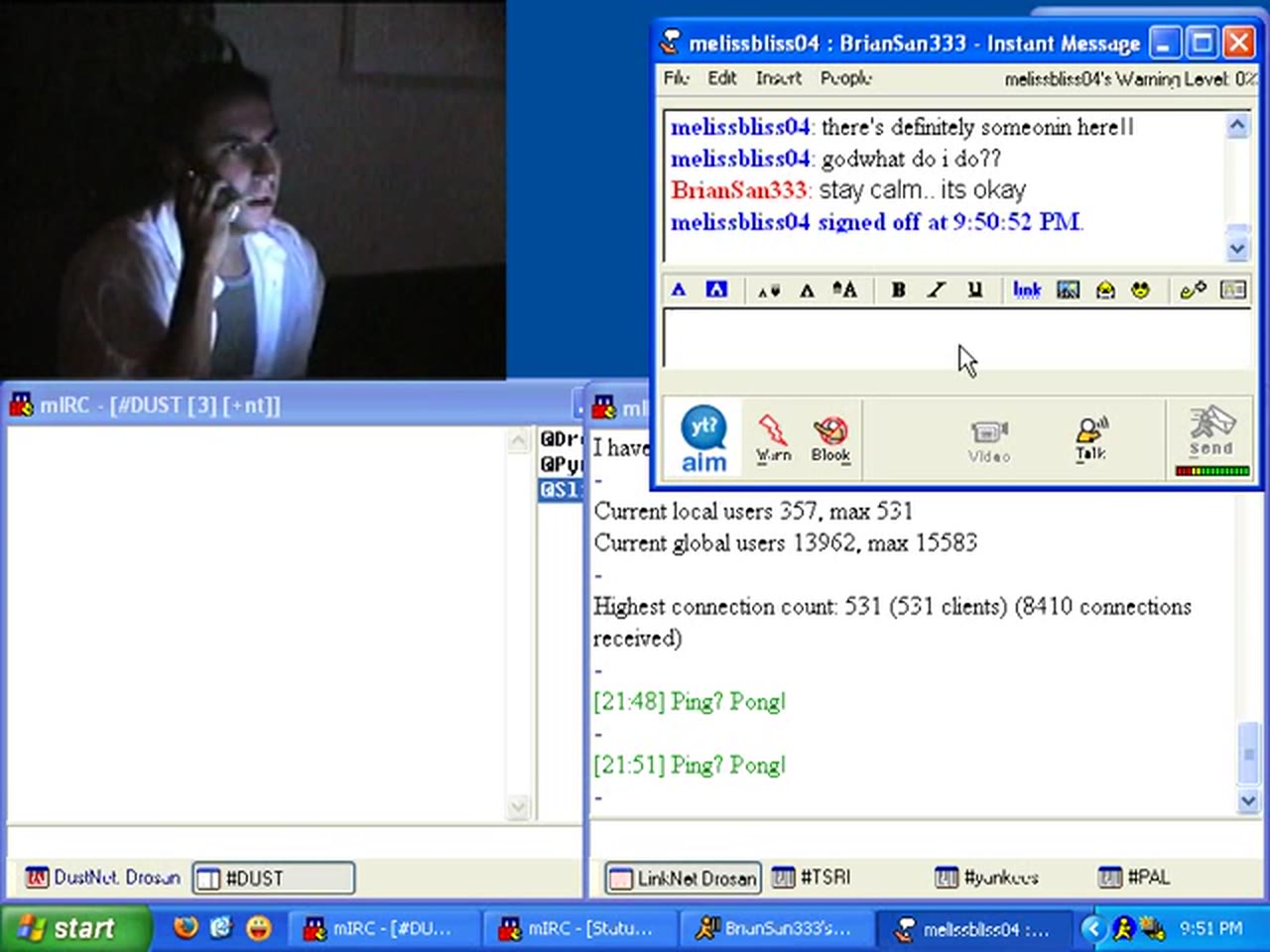
Task: Toggle underline formatting in the instant message
Action: click(x=974, y=290)
